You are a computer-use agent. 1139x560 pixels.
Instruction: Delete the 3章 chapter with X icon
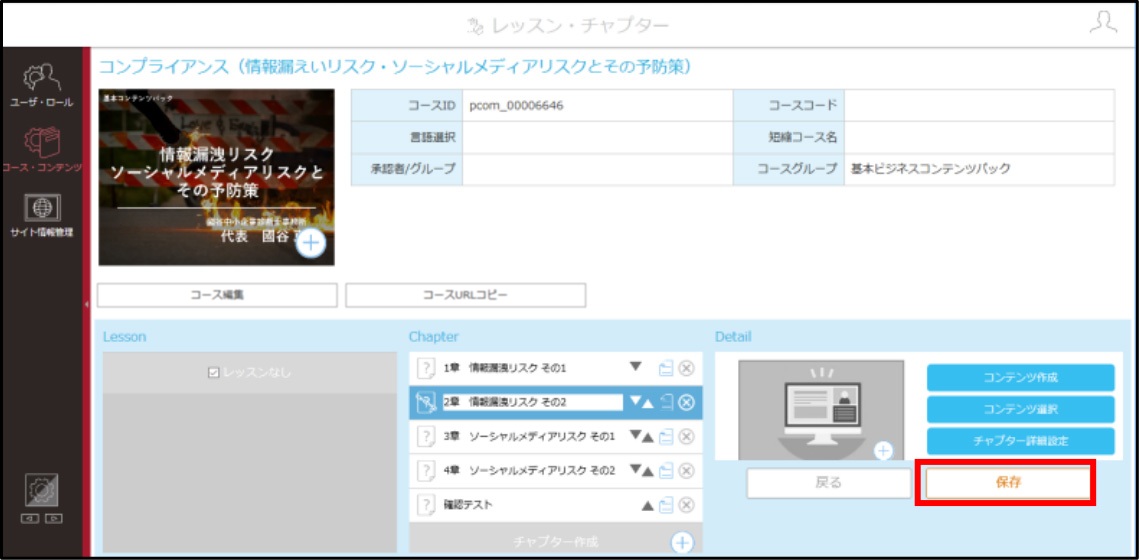point(686,437)
